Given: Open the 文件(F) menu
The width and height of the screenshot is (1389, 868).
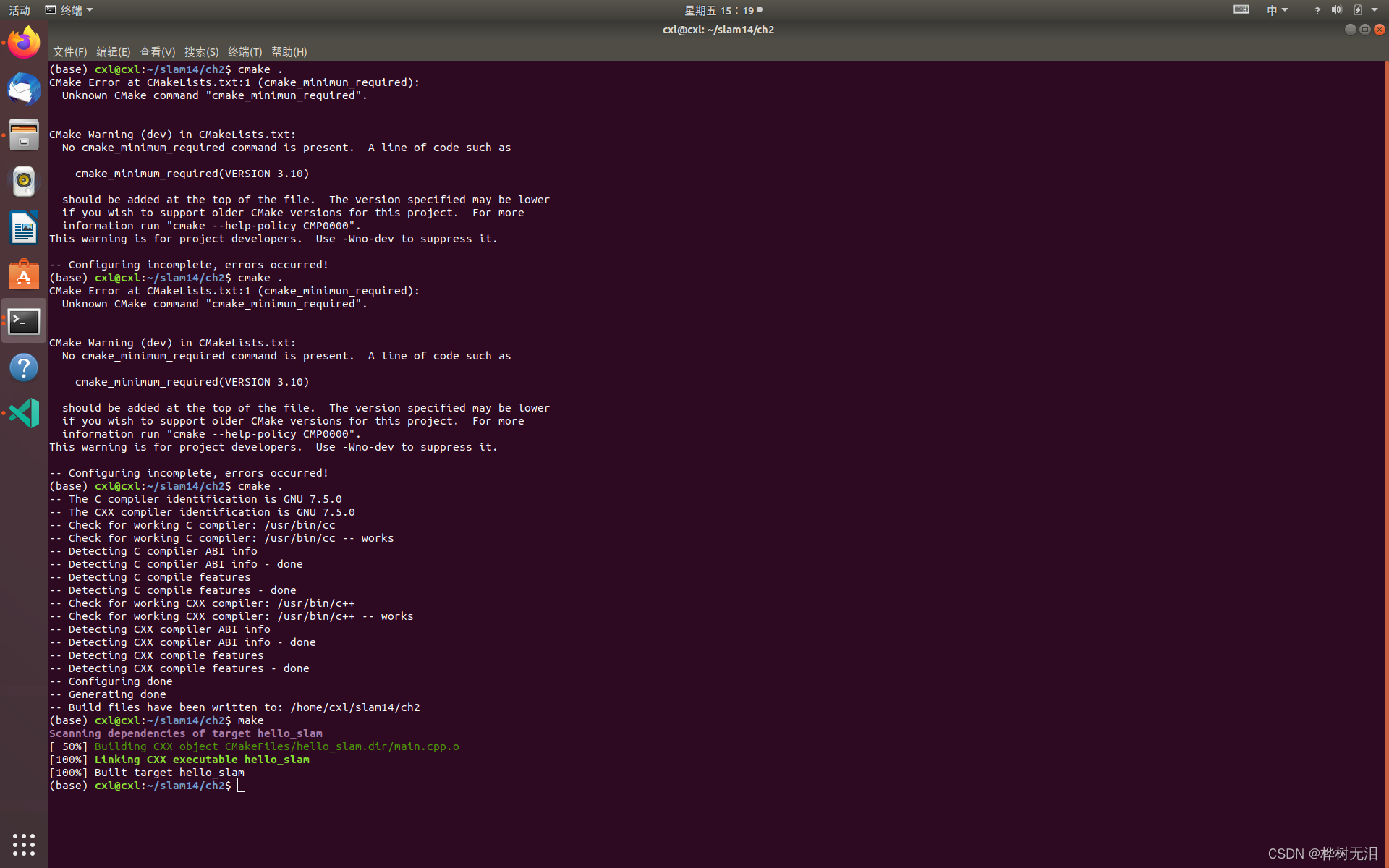Looking at the screenshot, I should coord(69,52).
